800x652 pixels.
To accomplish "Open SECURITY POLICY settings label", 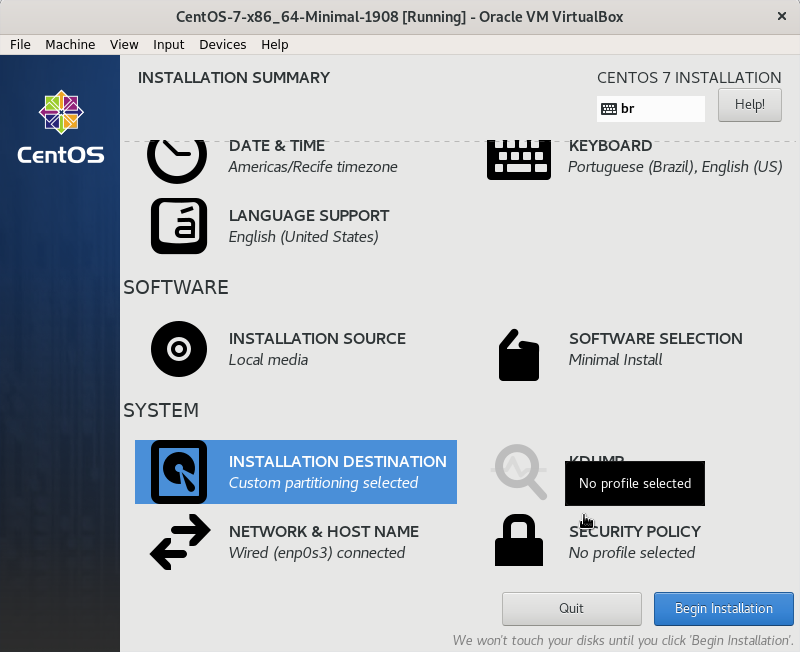I will 635,532.
